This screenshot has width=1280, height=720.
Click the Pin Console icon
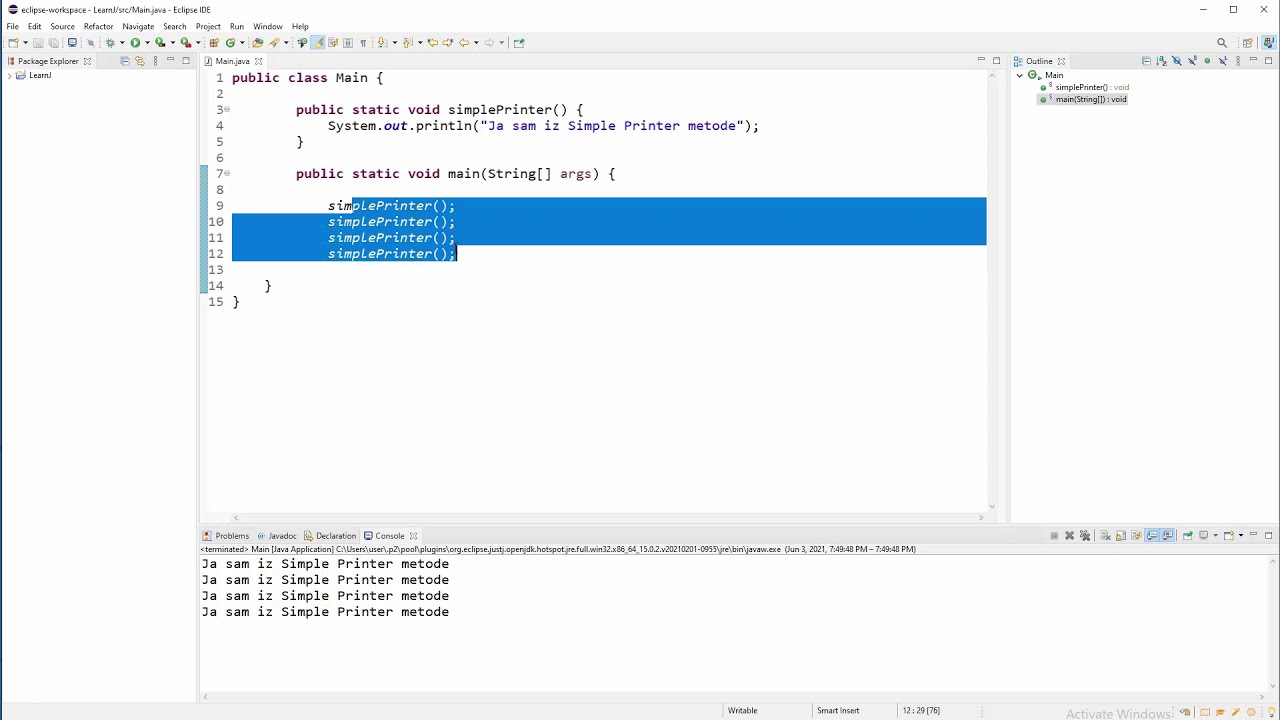pos(1188,536)
